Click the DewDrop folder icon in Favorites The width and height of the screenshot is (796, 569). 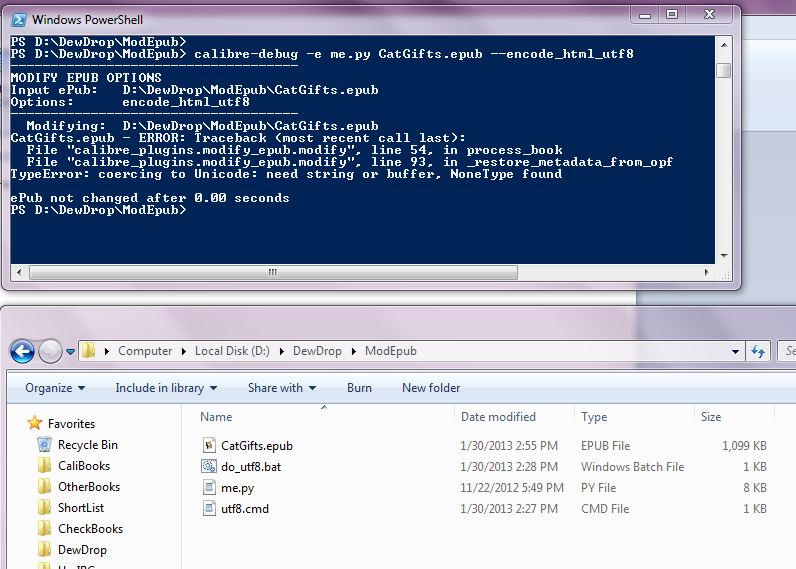click(45, 549)
